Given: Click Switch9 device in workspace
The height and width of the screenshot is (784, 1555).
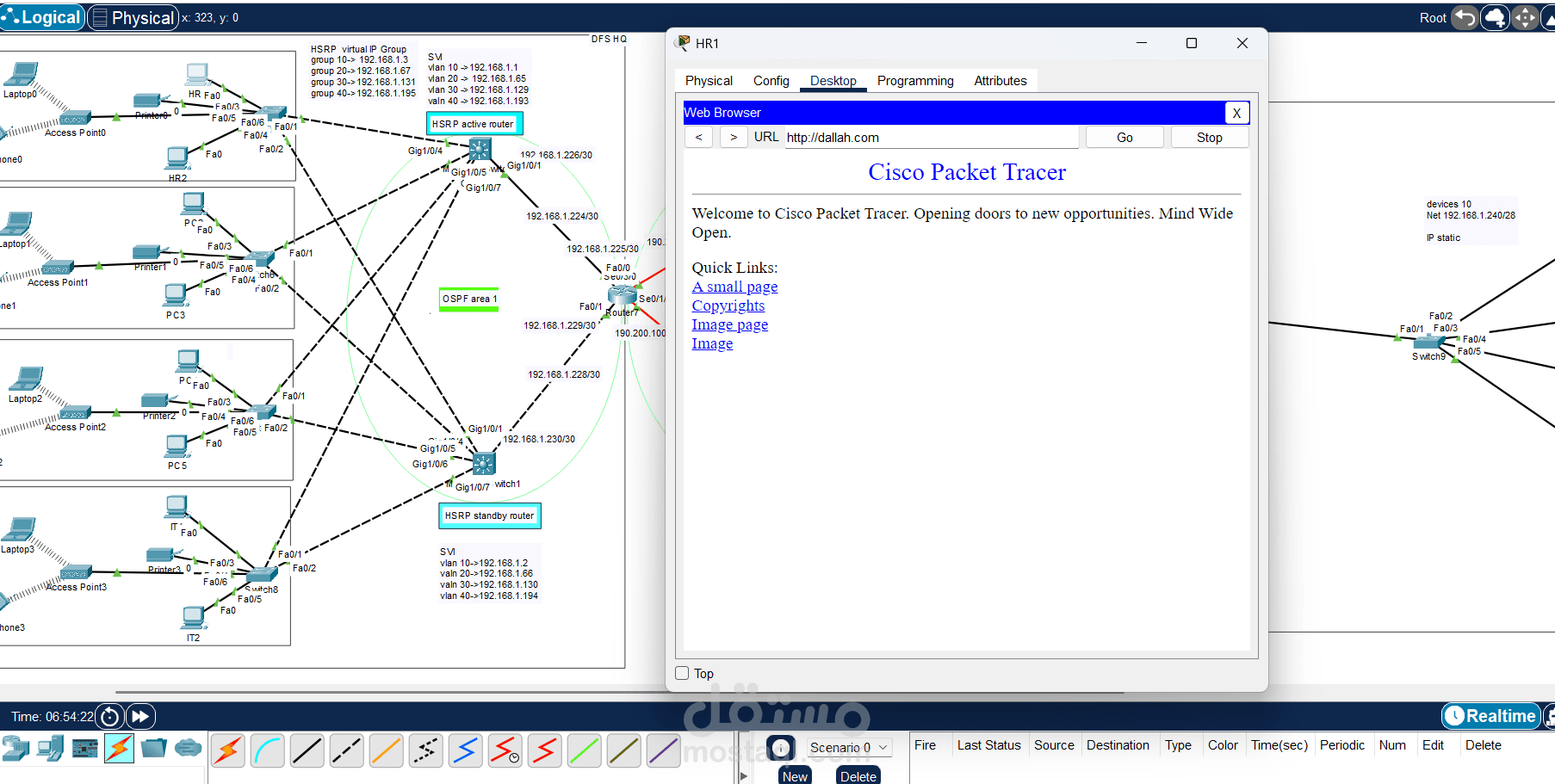Looking at the screenshot, I should click(x=1430, y=342).
